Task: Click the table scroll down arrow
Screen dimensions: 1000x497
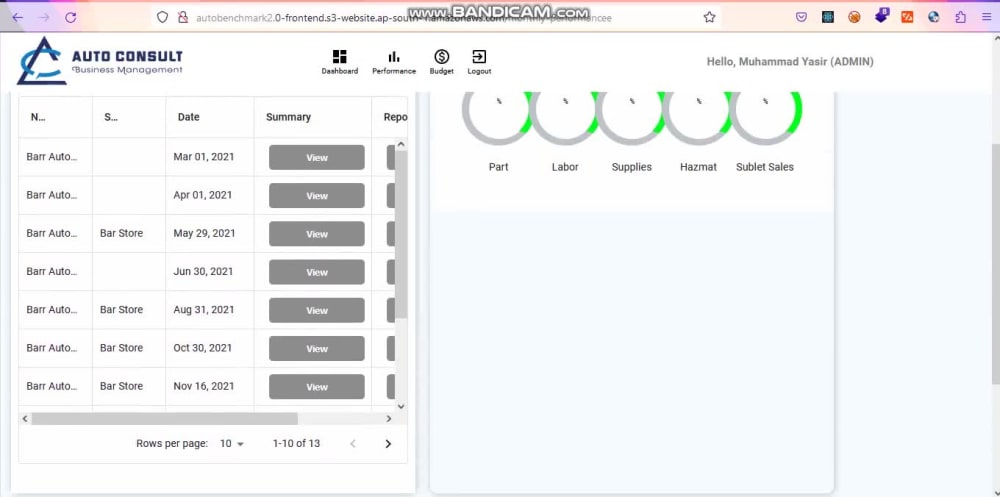Action: pos(401,406)
